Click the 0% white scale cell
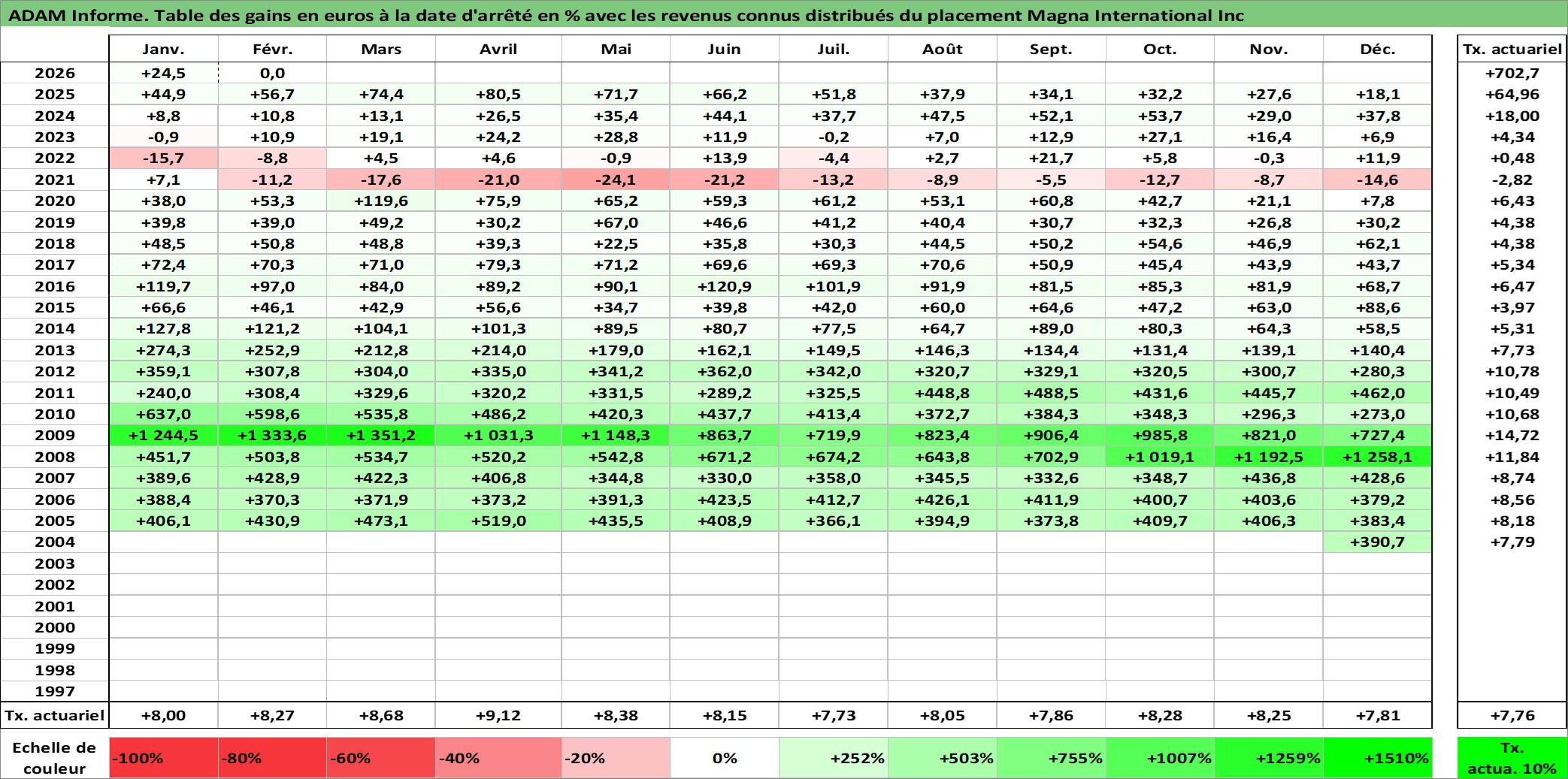Image resolution: width=1568 pixels, height=779 pixels. click(725, 758)
